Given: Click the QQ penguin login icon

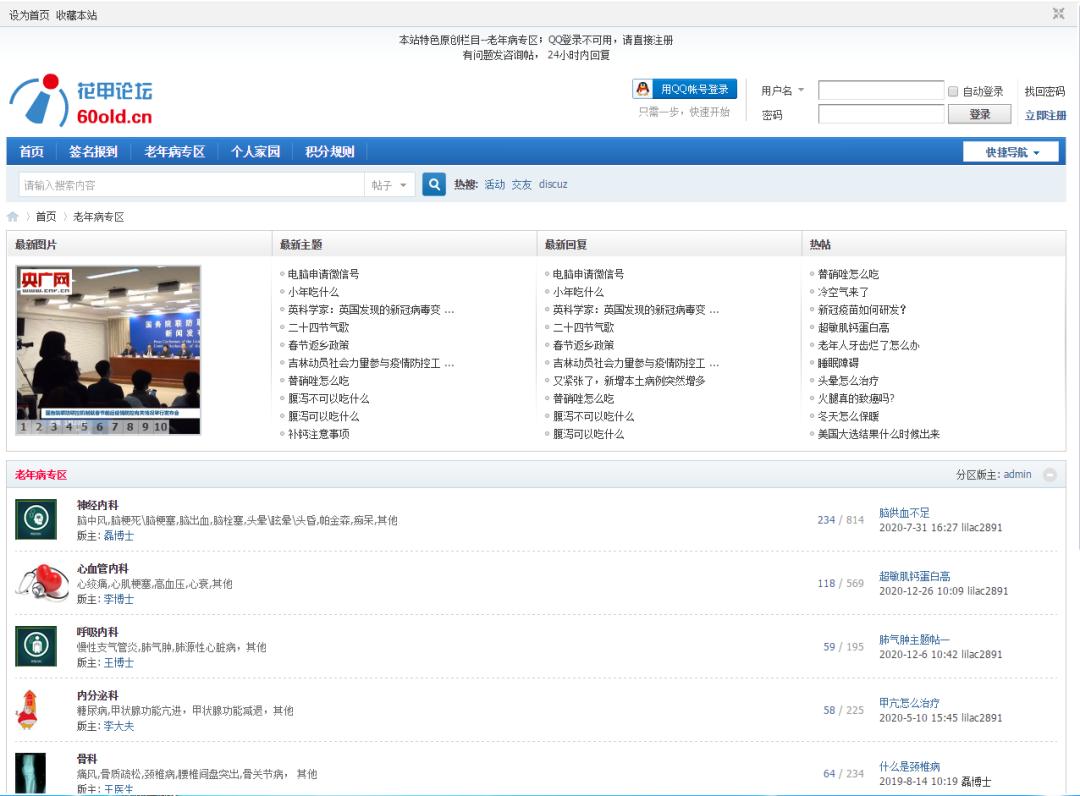Looking at the screenshot, I should click(x=643, y=89).
